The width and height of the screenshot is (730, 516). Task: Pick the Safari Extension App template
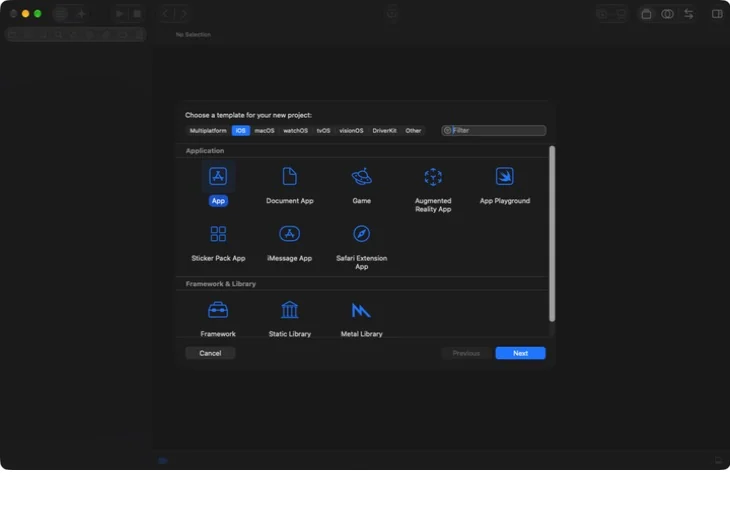point(361,234)
